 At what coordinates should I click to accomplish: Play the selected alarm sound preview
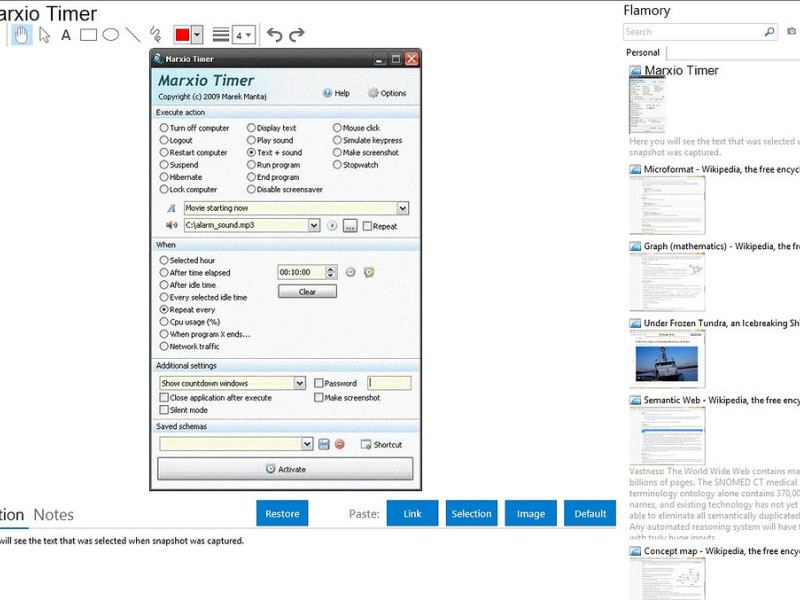332,226
